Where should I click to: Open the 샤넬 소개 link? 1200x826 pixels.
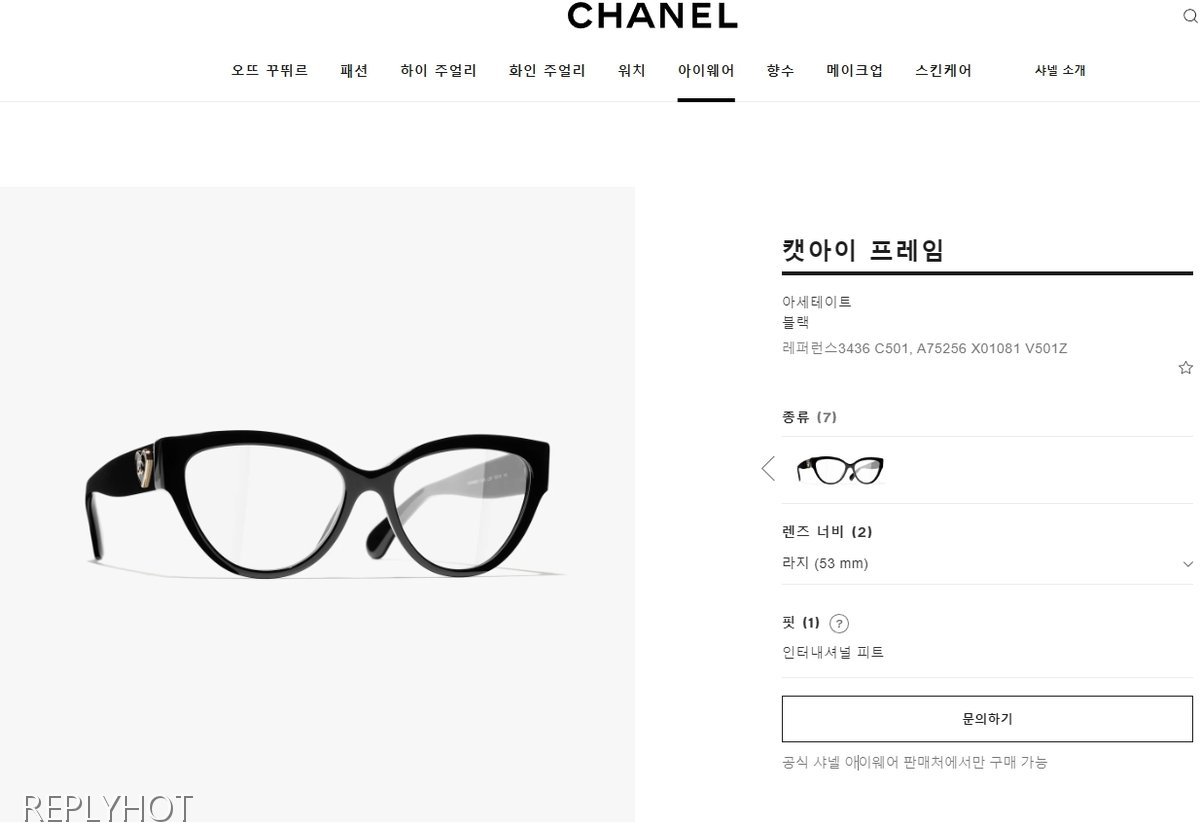(x=1060, y=70)
